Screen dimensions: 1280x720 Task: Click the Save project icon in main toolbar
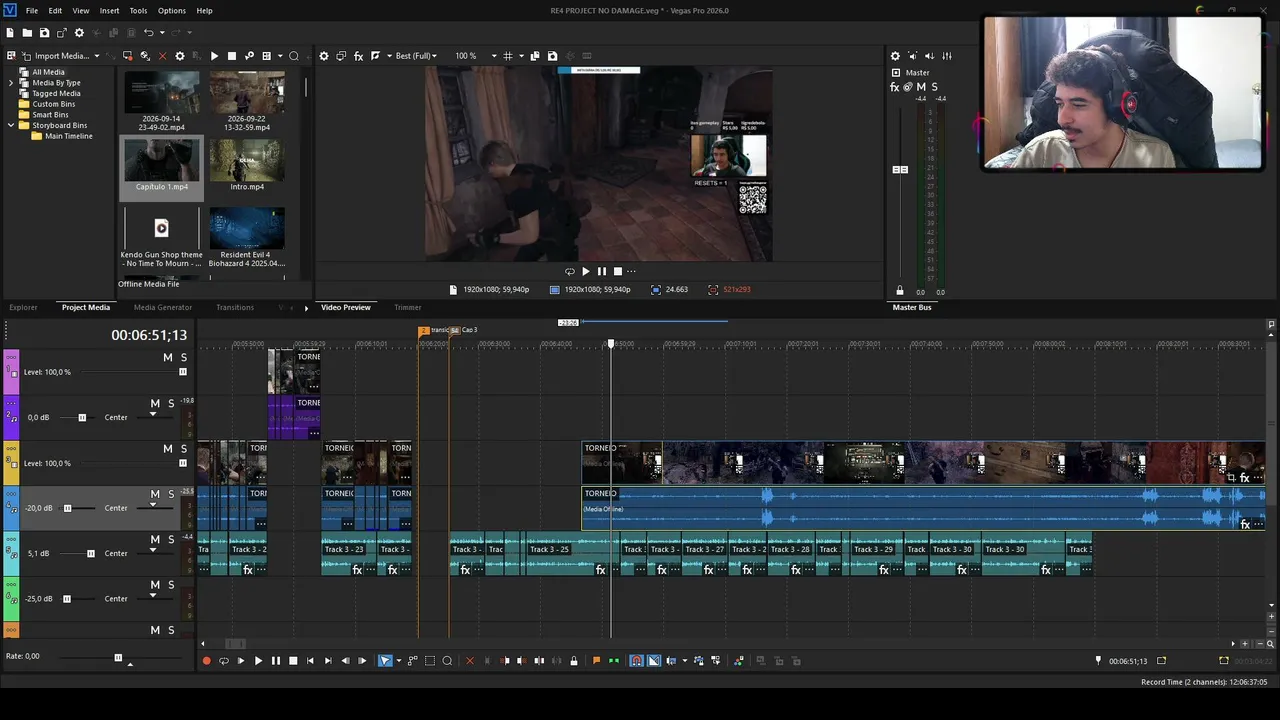pos(44,33)
